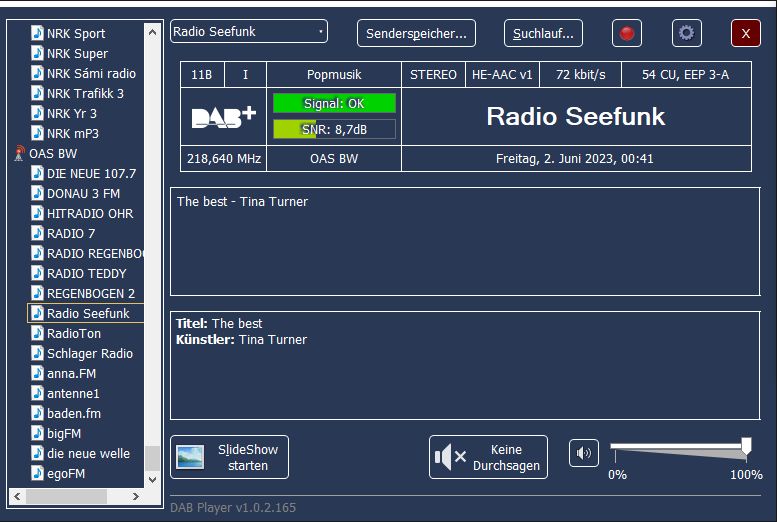Image resolution: width=777 pixels, height=522 pixels.
Task: Click the volume slider handle at 100%
Action: click(746, 447)
